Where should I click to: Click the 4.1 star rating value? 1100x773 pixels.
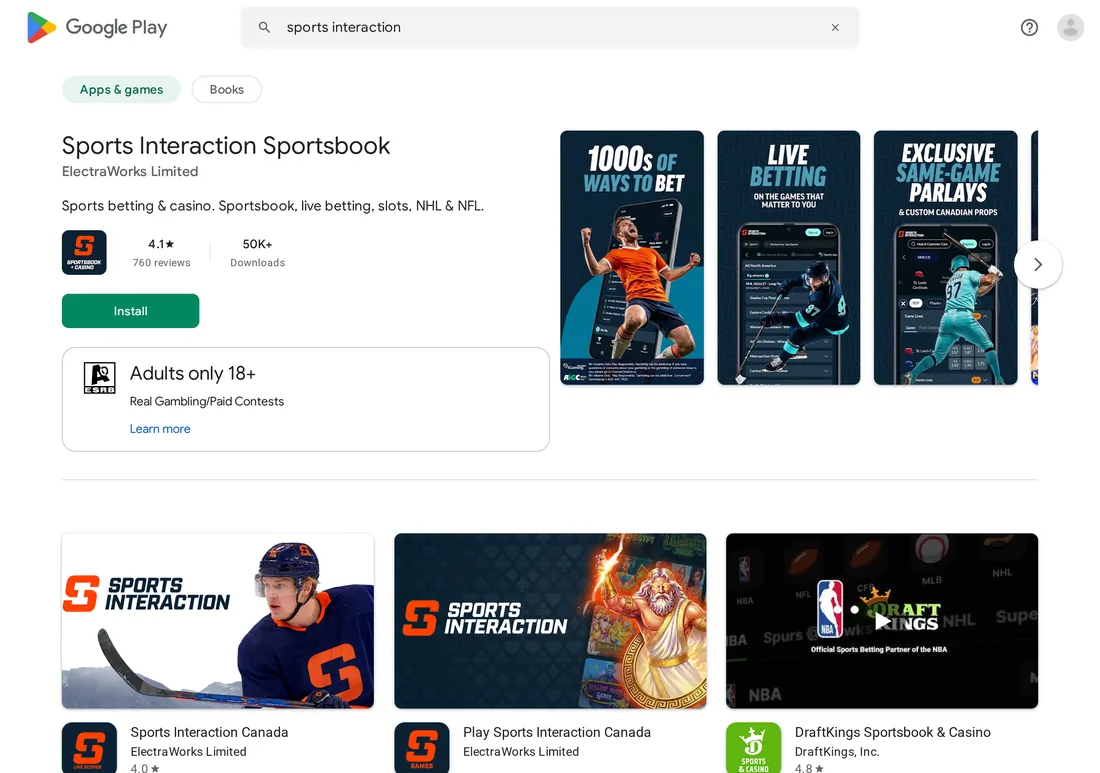161,244
